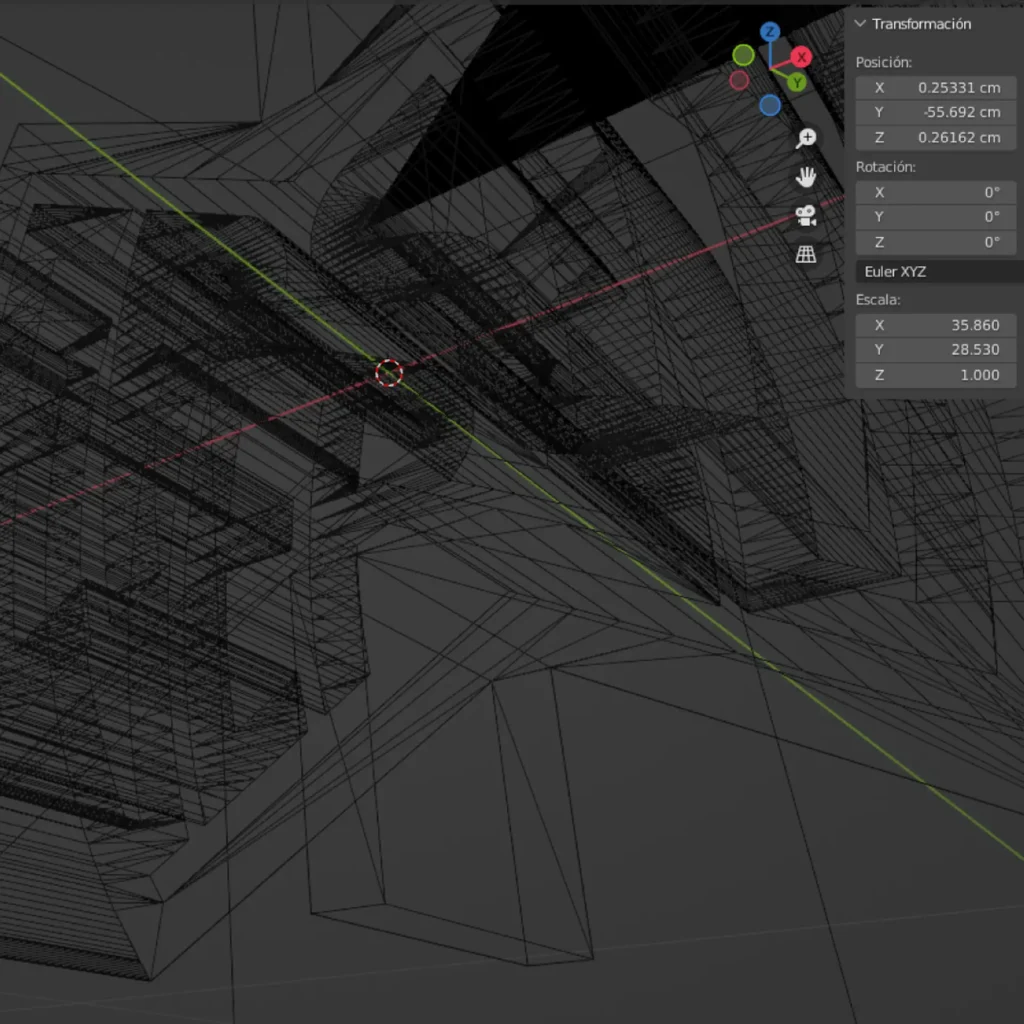Click the Rotación Z field

[936, 242]
